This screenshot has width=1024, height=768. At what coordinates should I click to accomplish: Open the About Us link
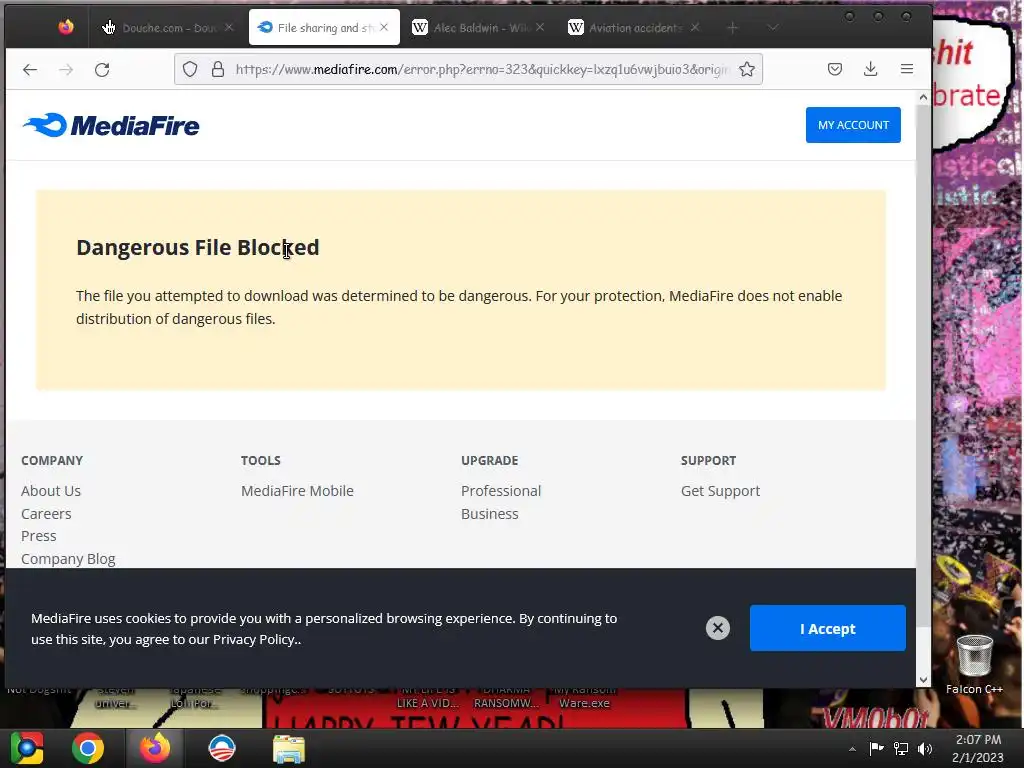tap(51, 491)
